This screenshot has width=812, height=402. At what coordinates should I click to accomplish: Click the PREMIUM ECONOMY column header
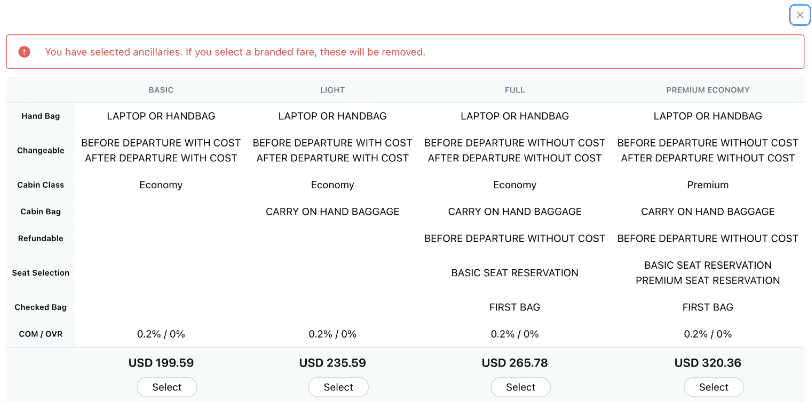(707, 90)
